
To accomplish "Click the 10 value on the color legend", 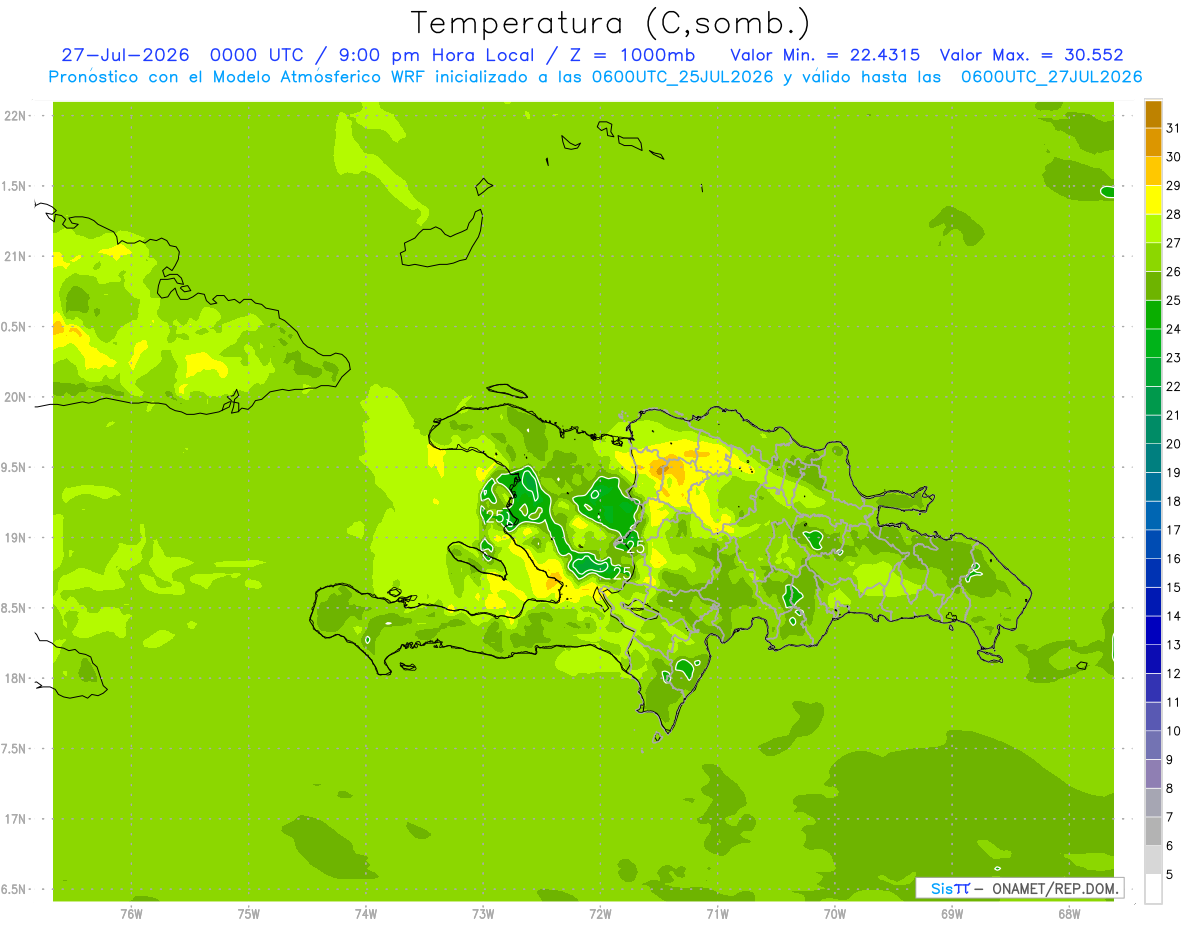I will coord(1173,731).
